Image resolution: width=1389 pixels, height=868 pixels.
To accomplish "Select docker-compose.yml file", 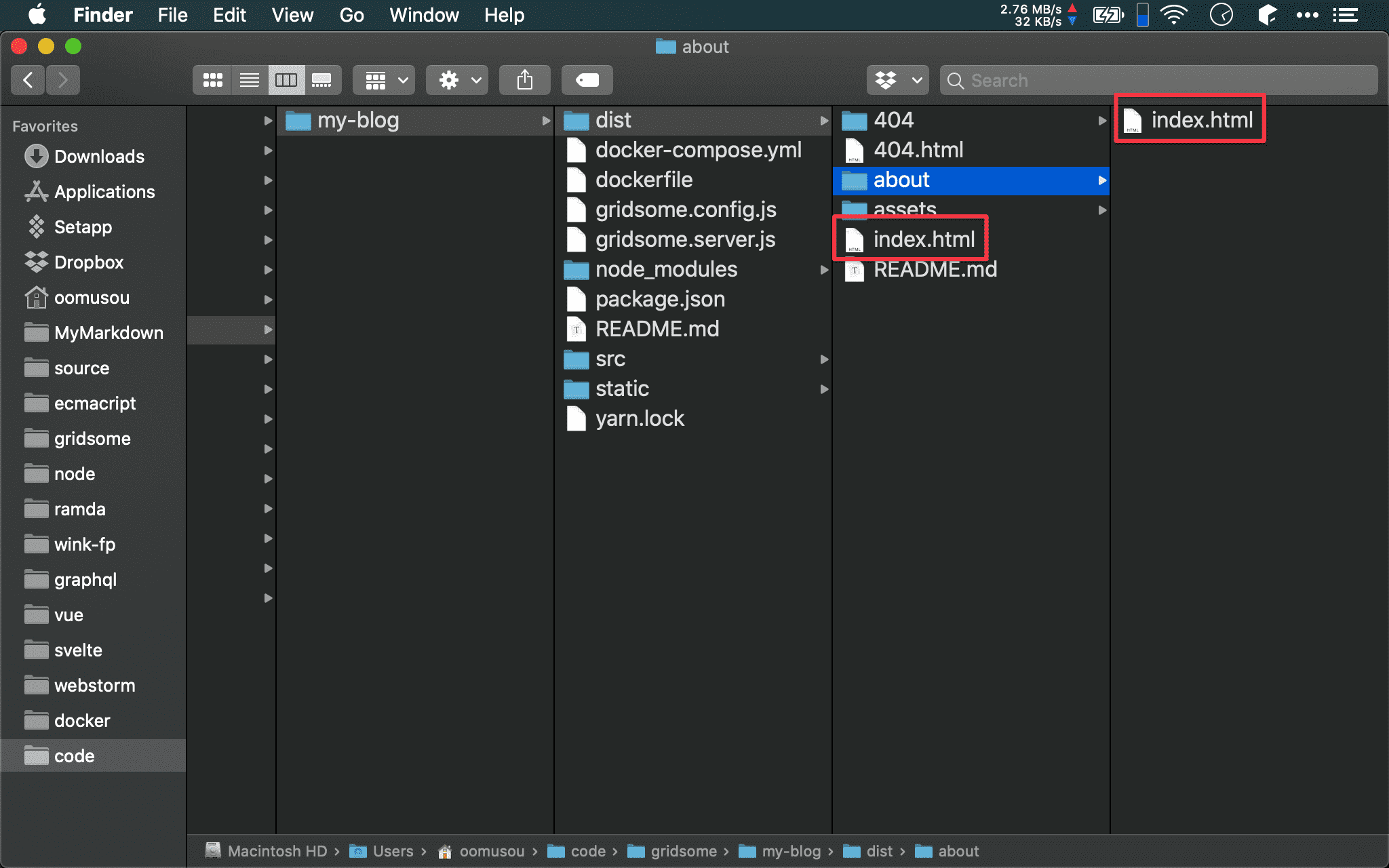I will coord(693,151).
